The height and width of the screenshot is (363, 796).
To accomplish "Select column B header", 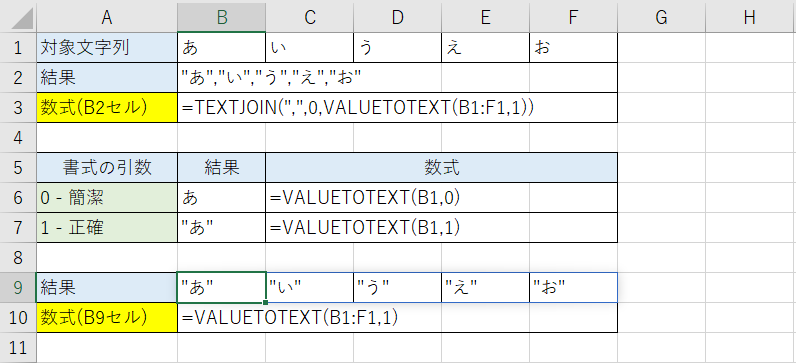I will pos(221,16).
